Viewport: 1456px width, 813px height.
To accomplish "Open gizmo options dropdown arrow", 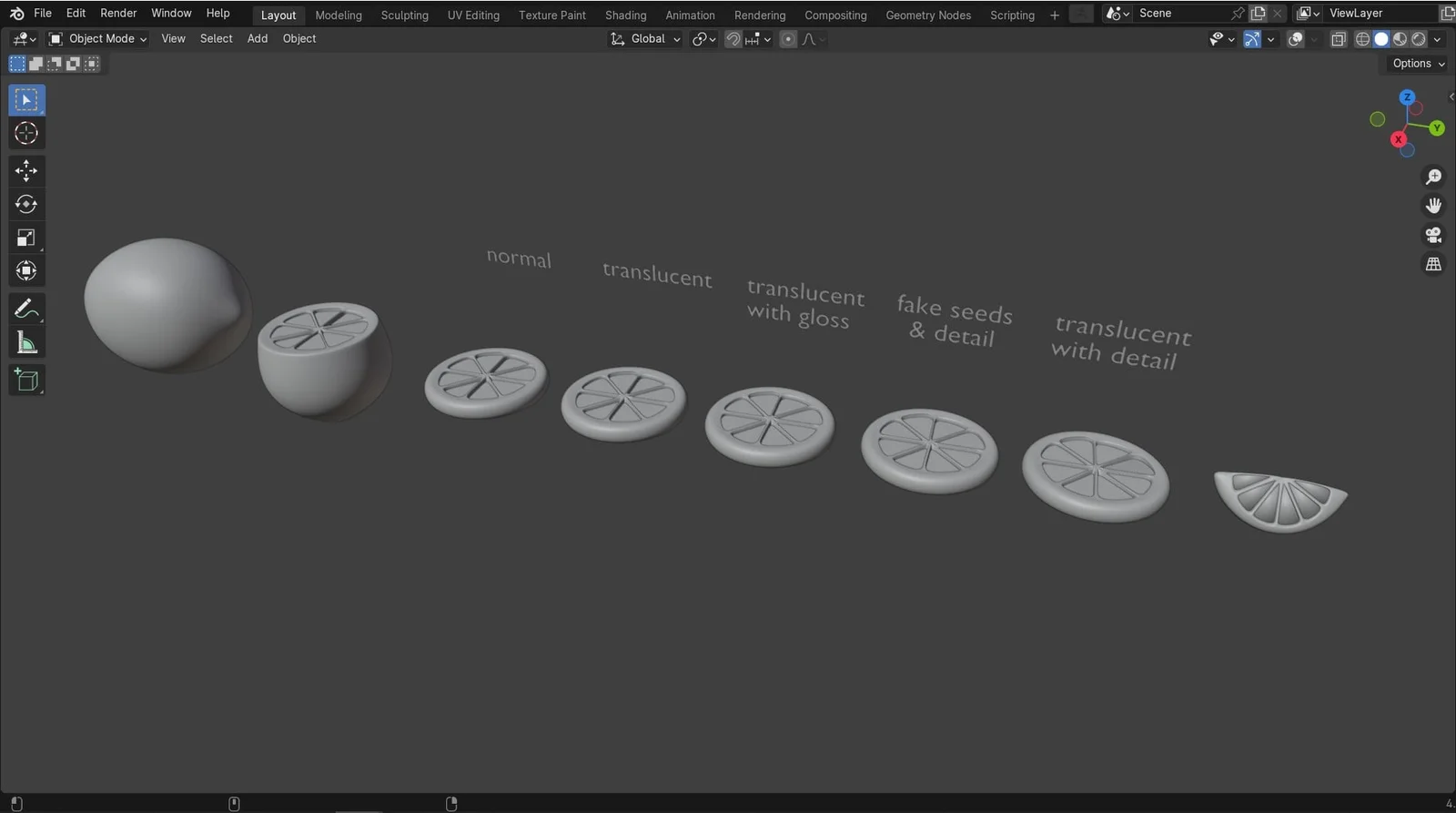I will coord(1270,39).
